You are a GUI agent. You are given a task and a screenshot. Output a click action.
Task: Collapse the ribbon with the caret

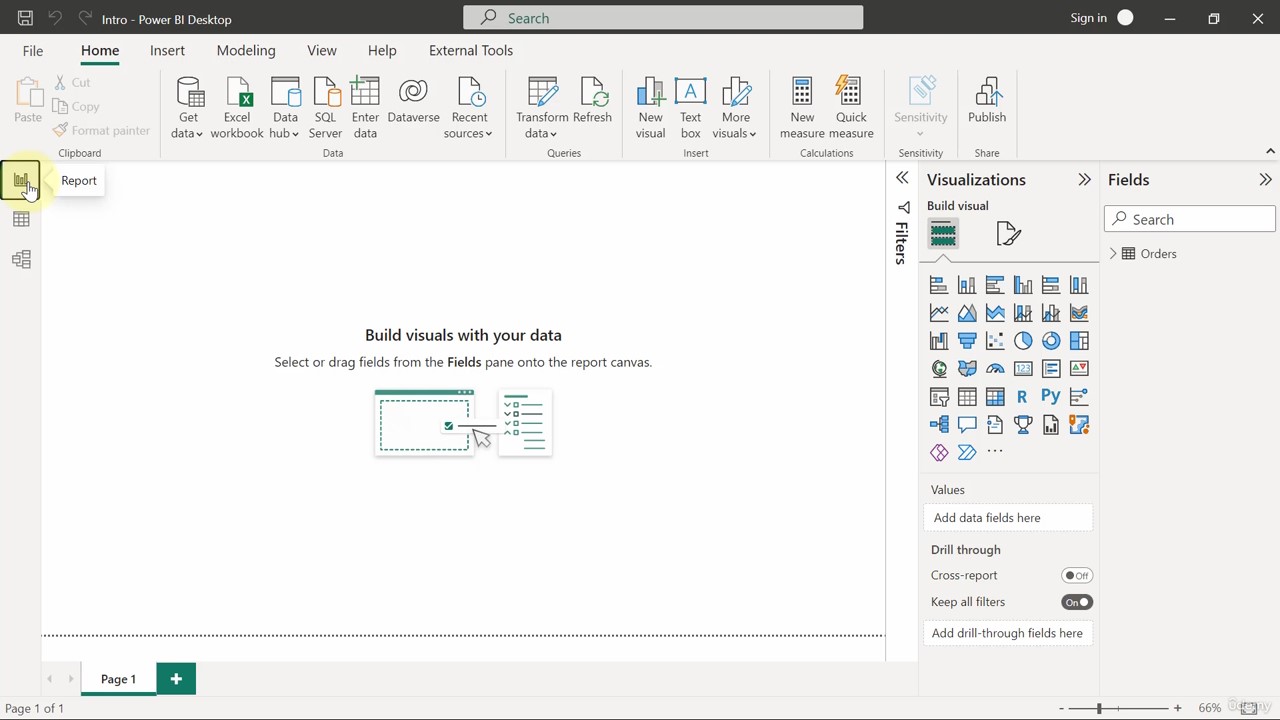(1270, 151)
